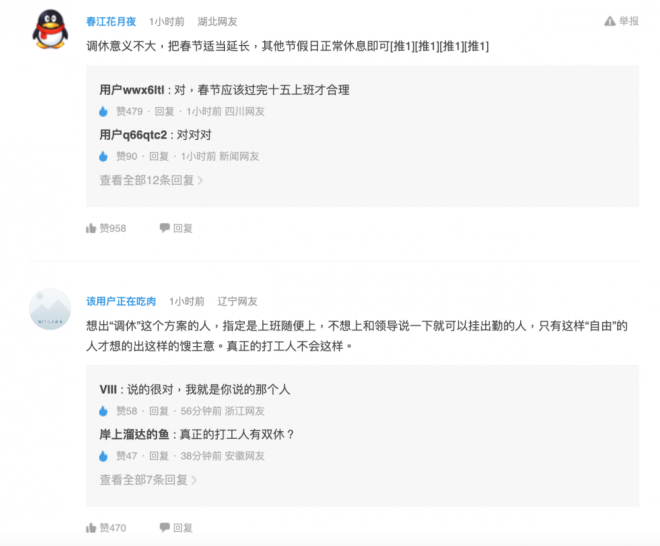
Task: Expand 查看全部12条回复
Action: [151, 180]
